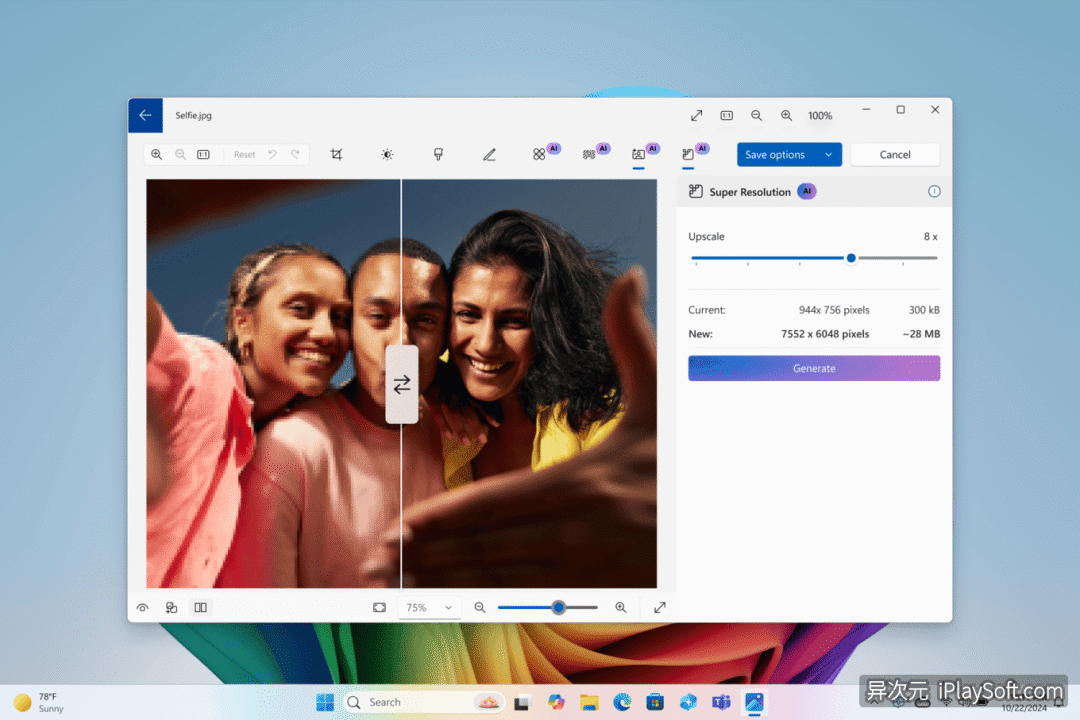Click the Upscale slider track
1080x720 pixels.
tap(814, 258)
